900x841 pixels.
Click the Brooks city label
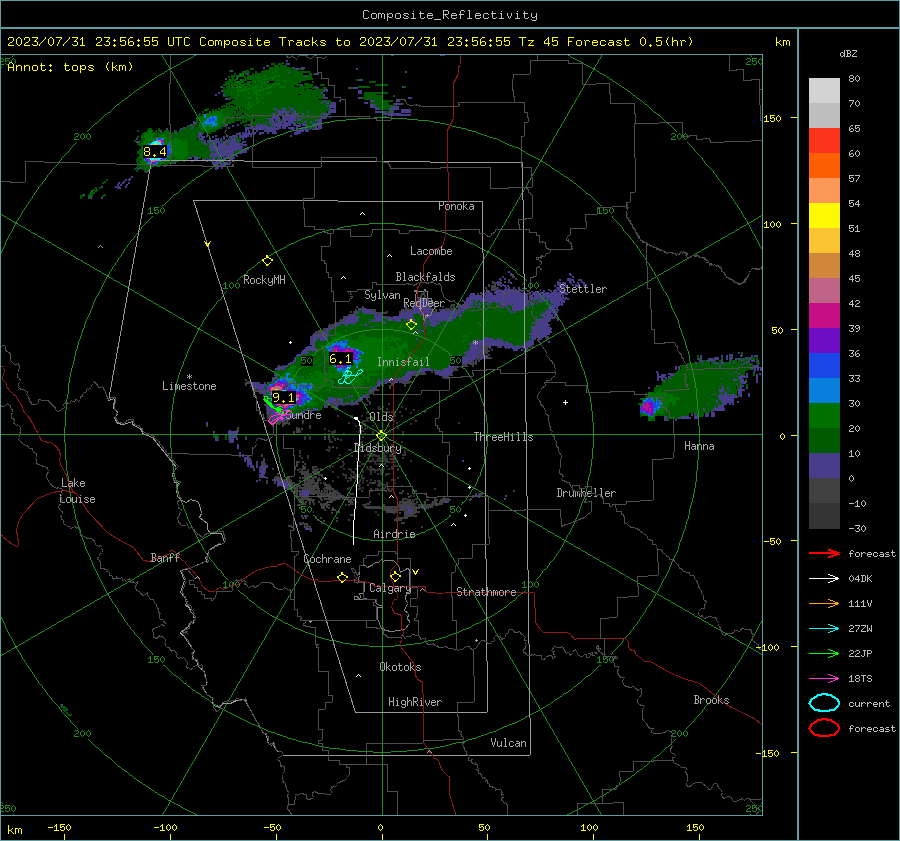[x=711, y=700]
